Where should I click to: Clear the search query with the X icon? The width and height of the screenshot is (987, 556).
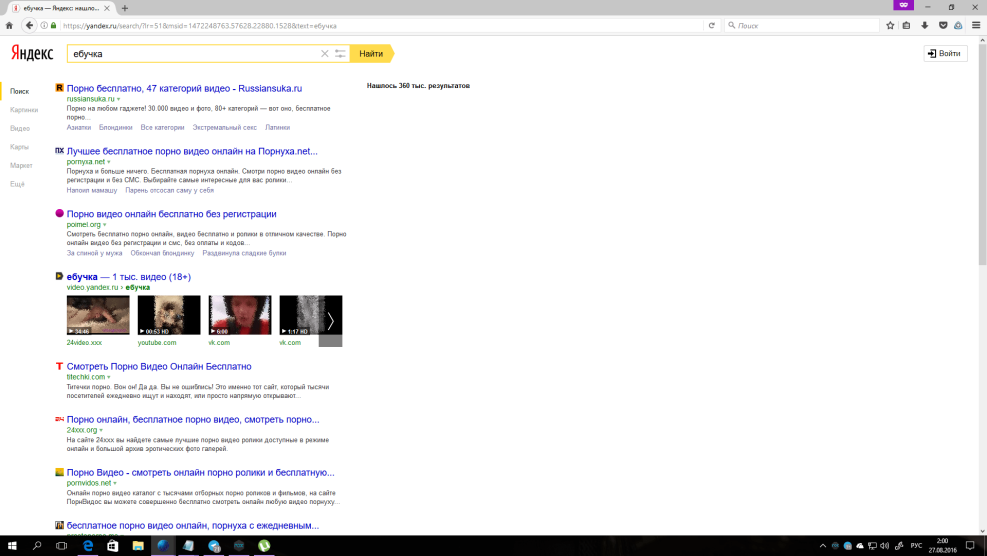(x=324, y=54)
